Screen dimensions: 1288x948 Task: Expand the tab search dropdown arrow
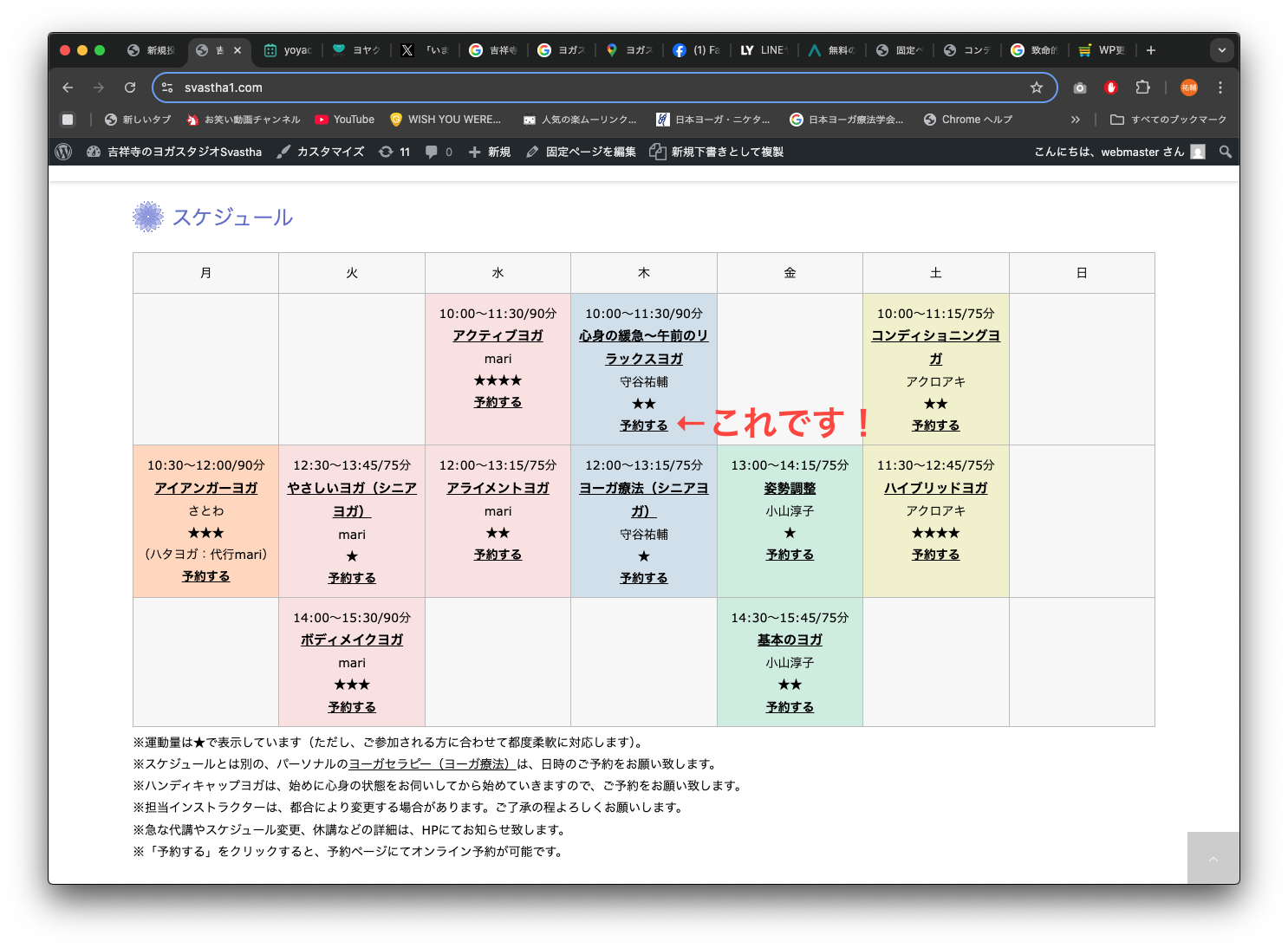[x=1221, y=50]
